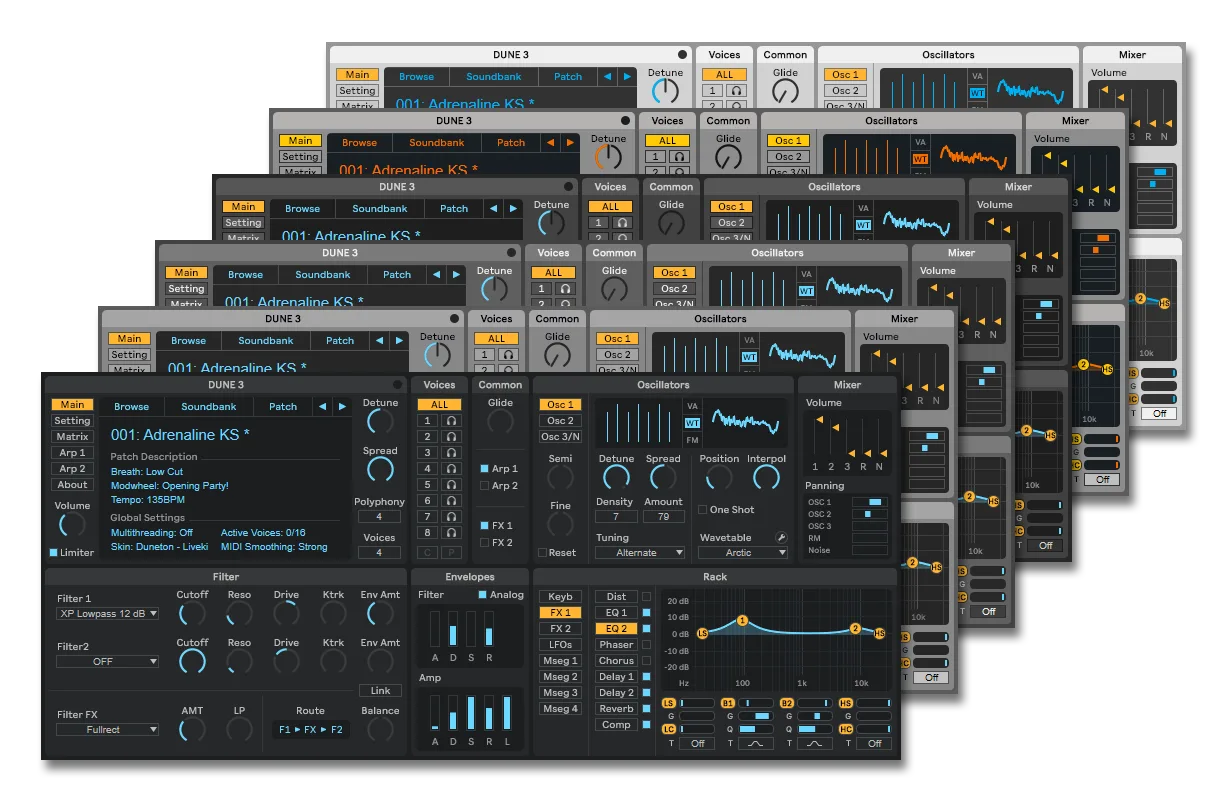The height and width of the screenshot is (800, 1228).
Task: Switch to Setting tab in front window
Action: tap(72, 421)
